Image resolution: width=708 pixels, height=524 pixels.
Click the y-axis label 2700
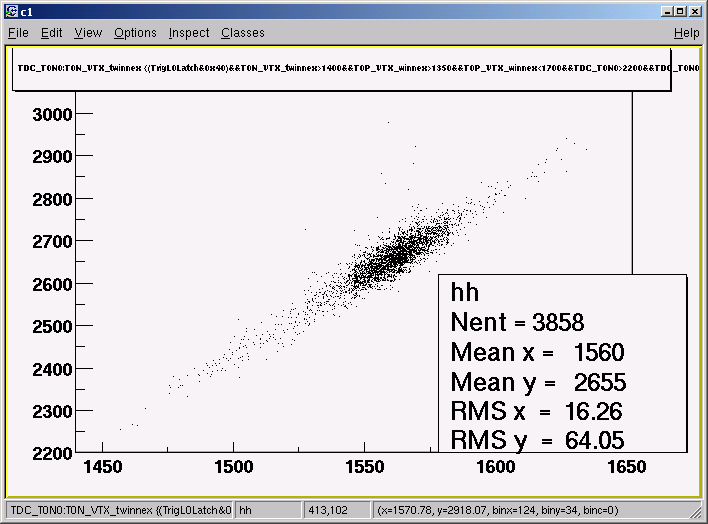(52, 242)
